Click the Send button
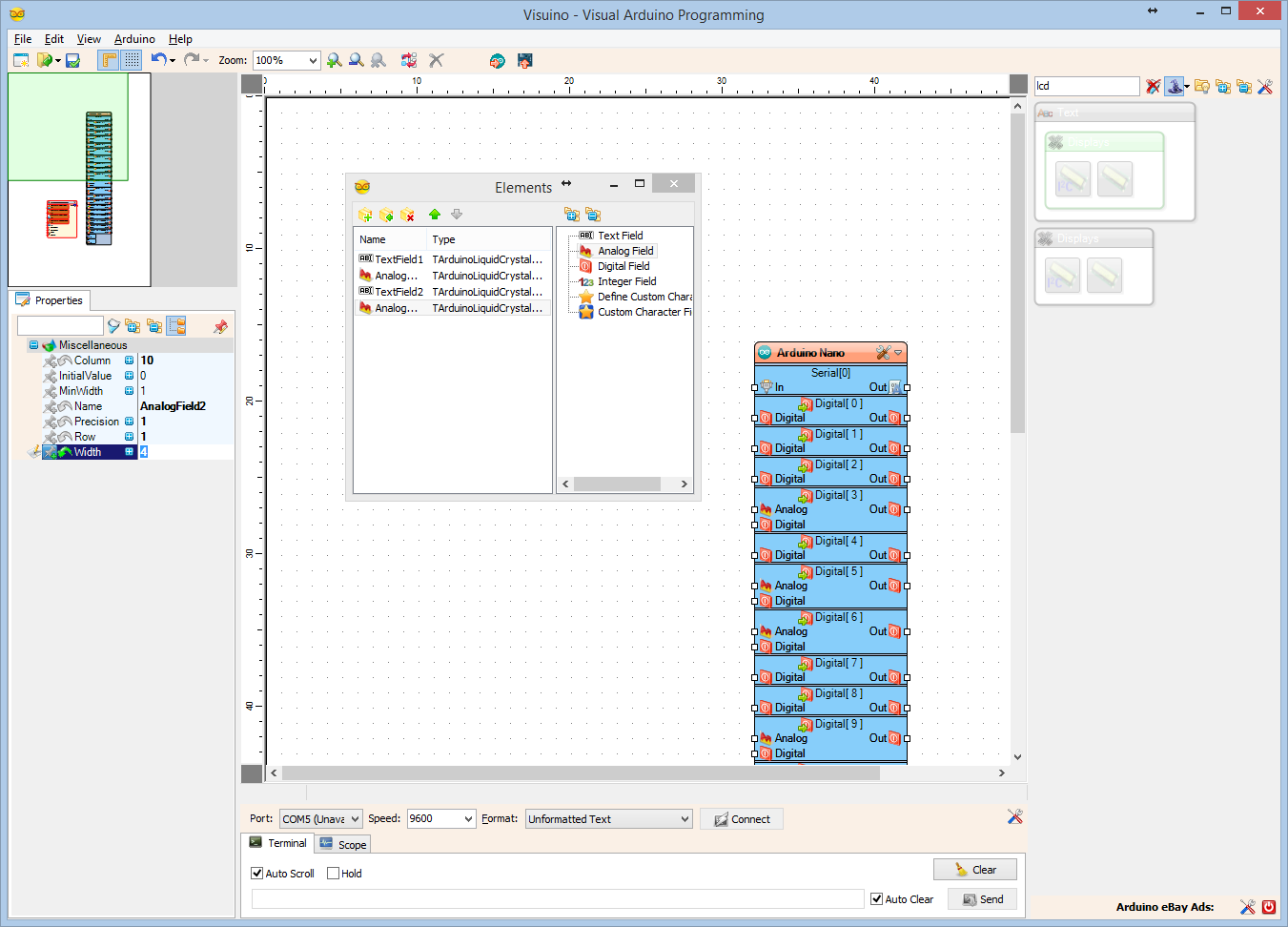The width and height of the screenshot is (1288, 927). click(983, 899)
